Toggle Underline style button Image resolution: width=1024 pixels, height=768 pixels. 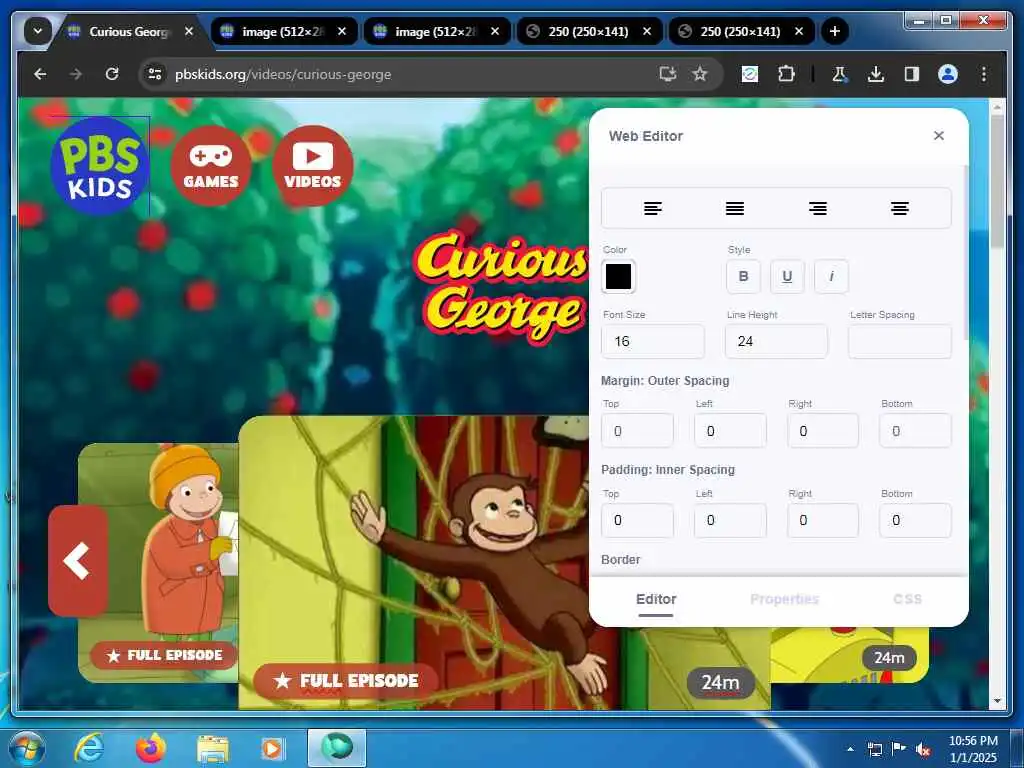pos(787,276)
